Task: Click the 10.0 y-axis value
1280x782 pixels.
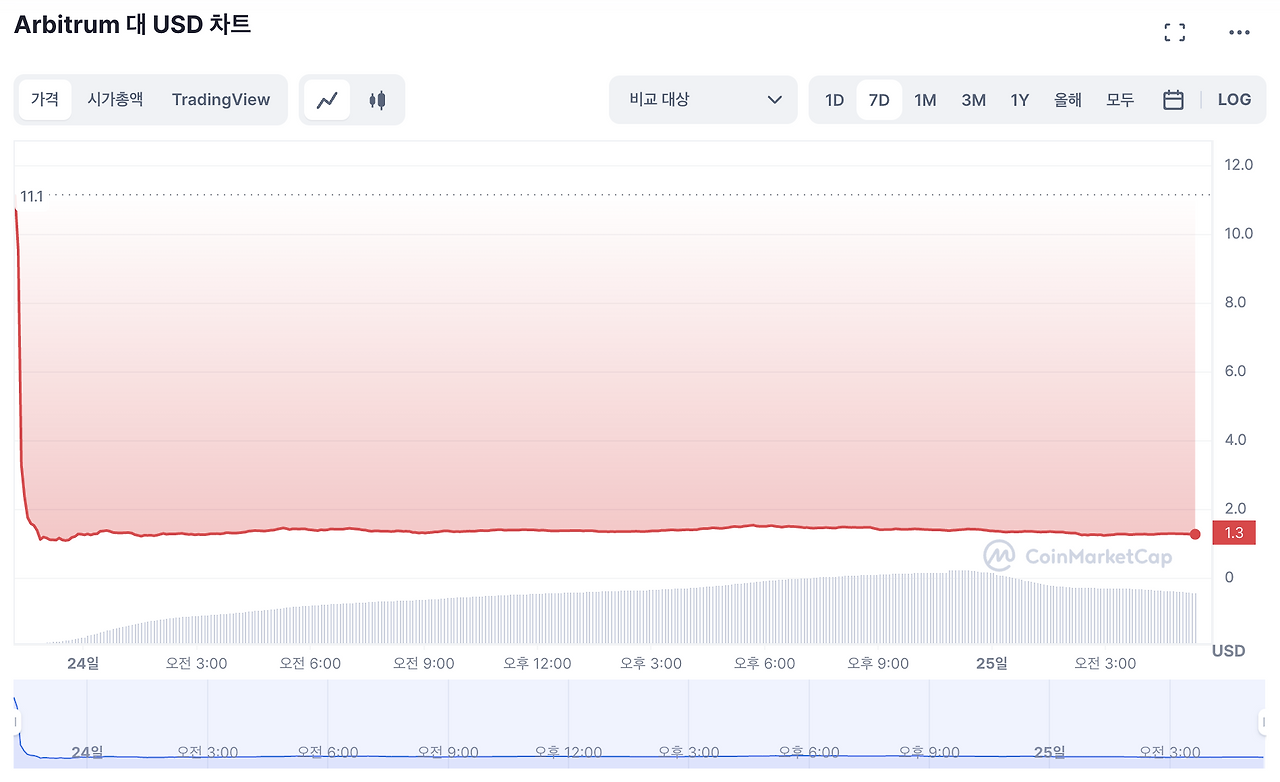Action: (1238, 234)
